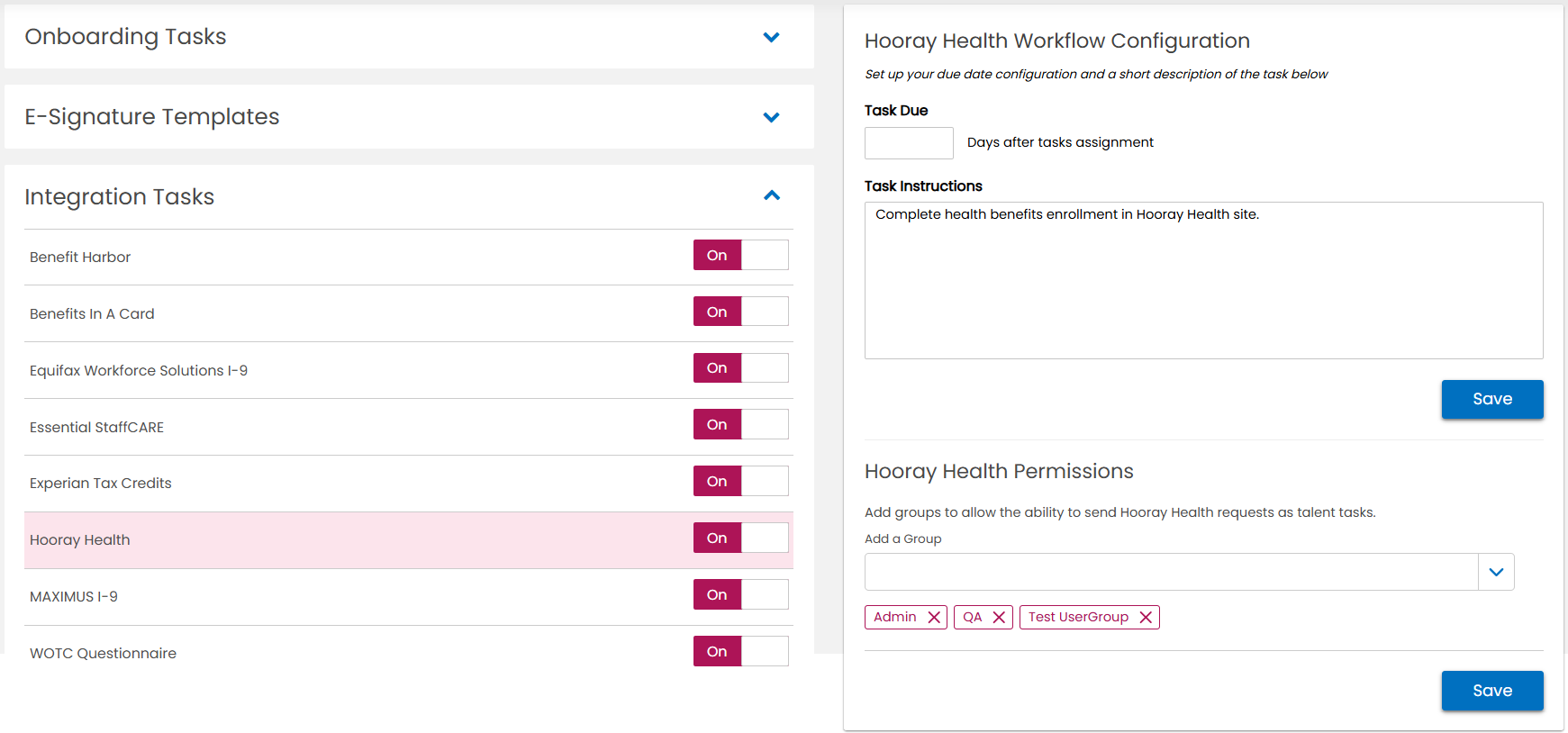
Task: Select the Benefit Harbor row label
Action: tap(80, 258)
